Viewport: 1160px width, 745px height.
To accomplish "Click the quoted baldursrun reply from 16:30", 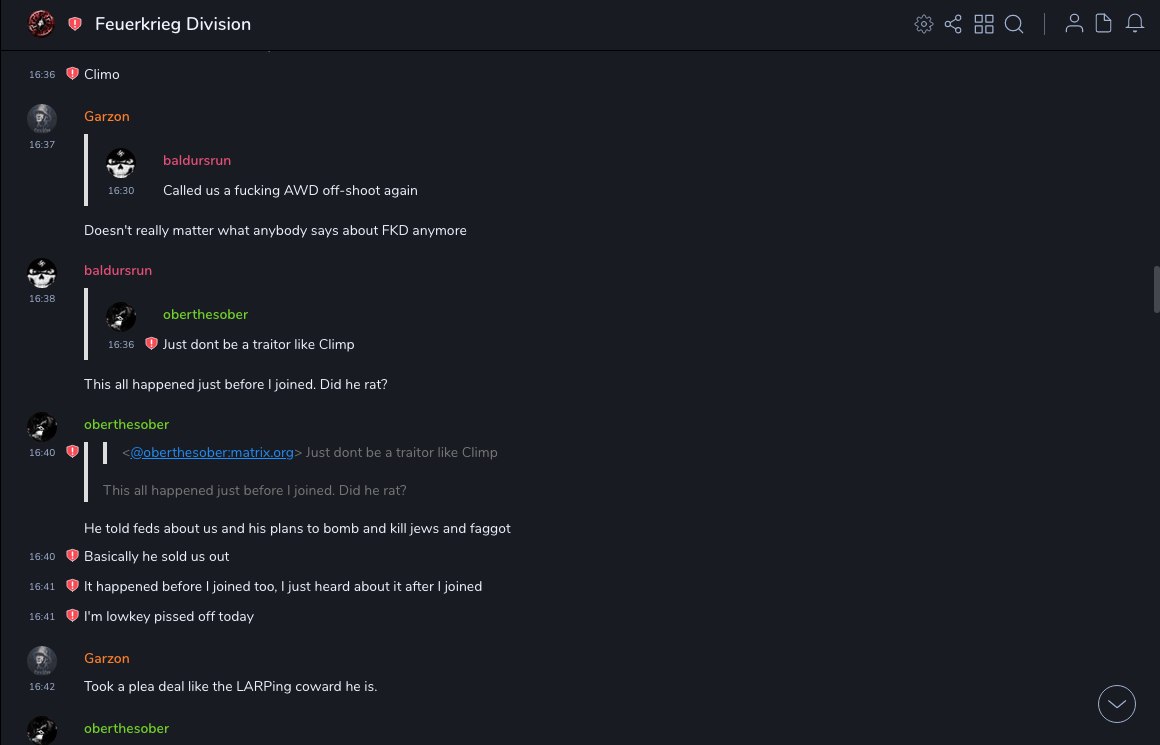I will 290,190.
